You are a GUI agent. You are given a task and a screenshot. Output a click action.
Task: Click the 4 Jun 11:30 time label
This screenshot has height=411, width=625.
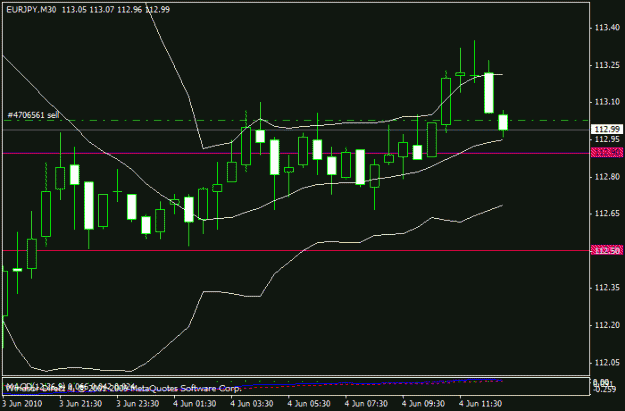[480, 403]
